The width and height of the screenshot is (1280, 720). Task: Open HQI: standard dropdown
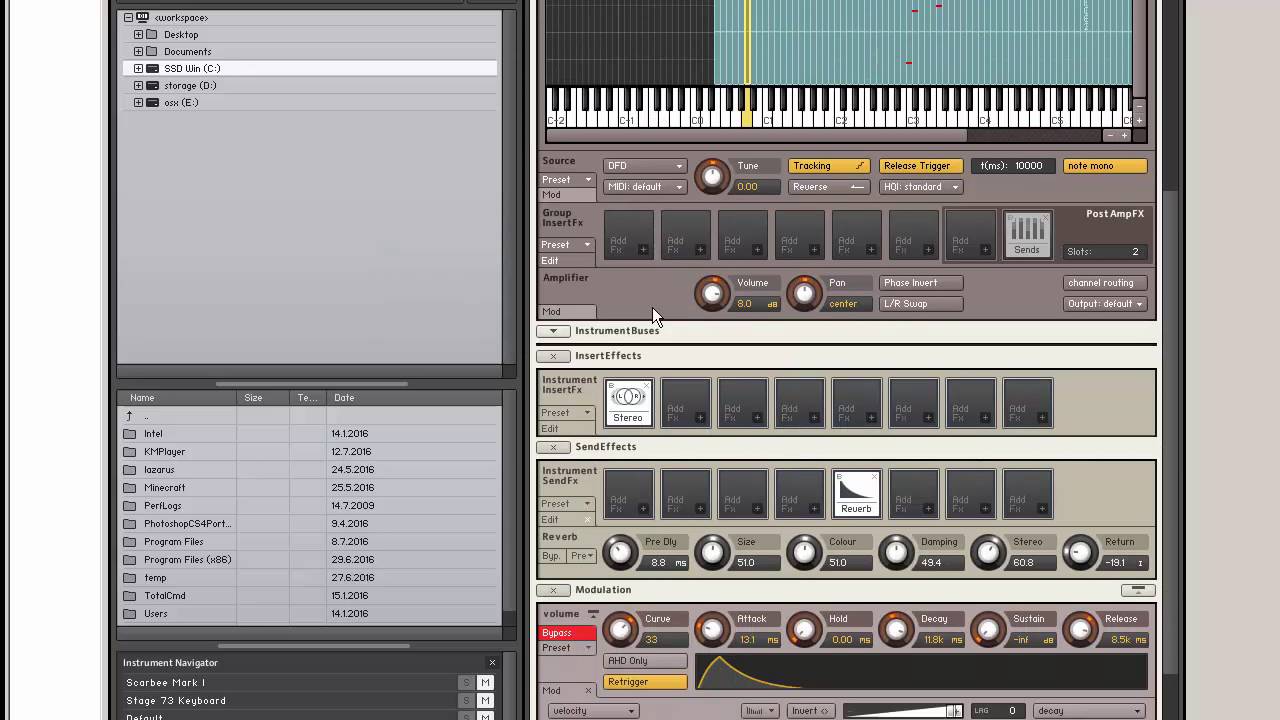921,187
